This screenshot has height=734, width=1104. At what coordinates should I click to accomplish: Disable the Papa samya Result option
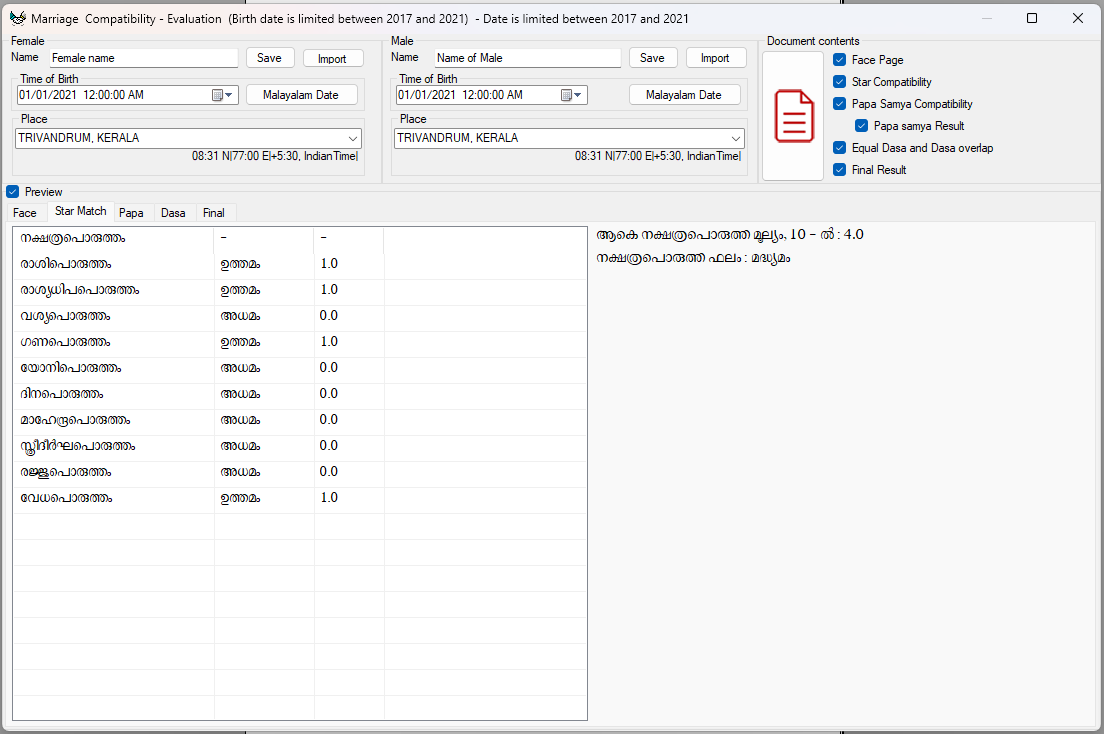pos(862,126)
